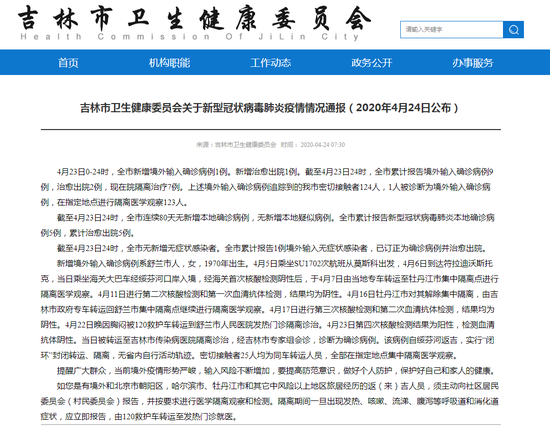Click the article headline about 疫情情况通报
Viewport: 550px width, 430px height.
coord(269,108)
